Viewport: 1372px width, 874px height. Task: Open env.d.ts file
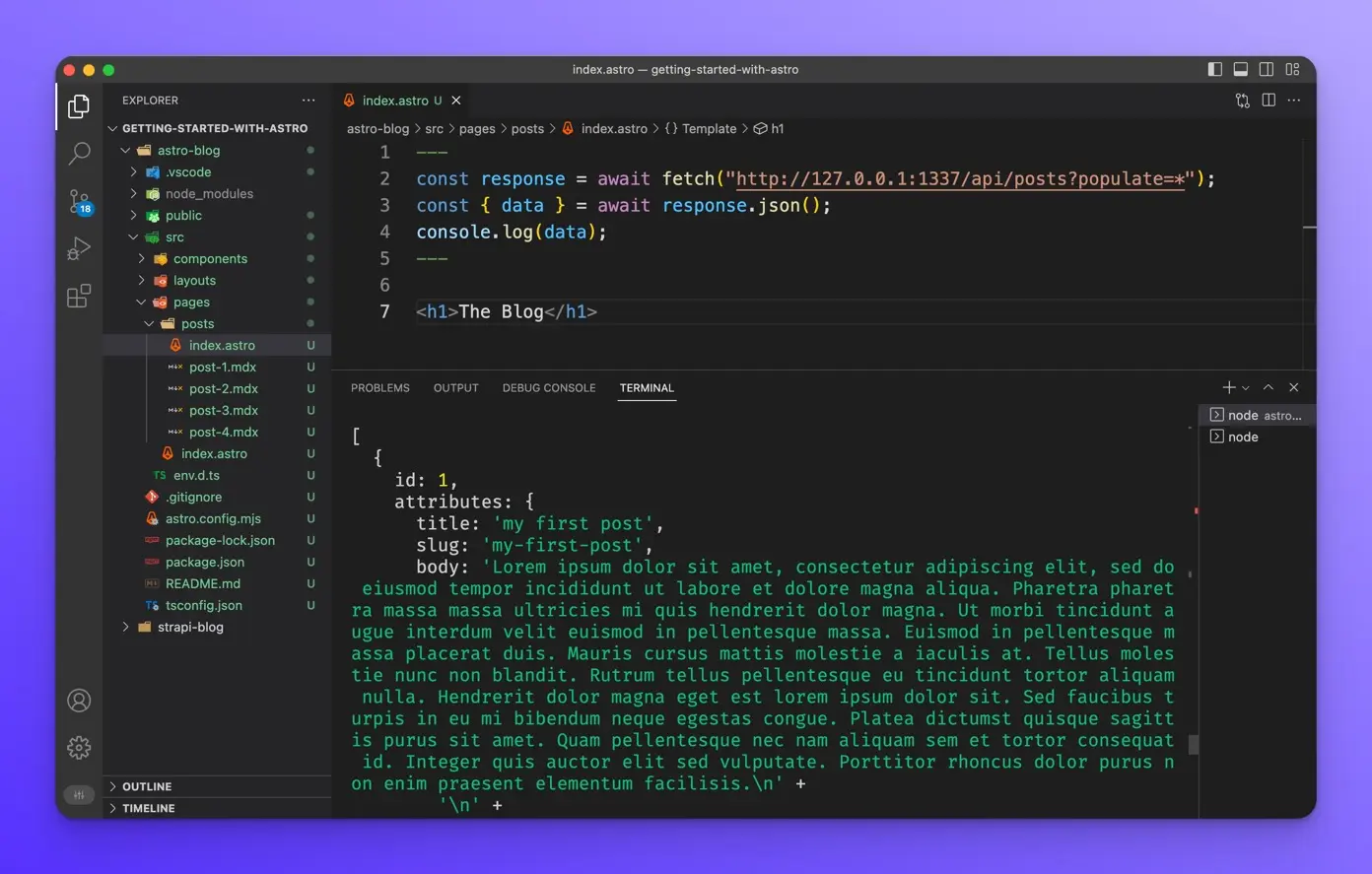click(x=196, y=476)
